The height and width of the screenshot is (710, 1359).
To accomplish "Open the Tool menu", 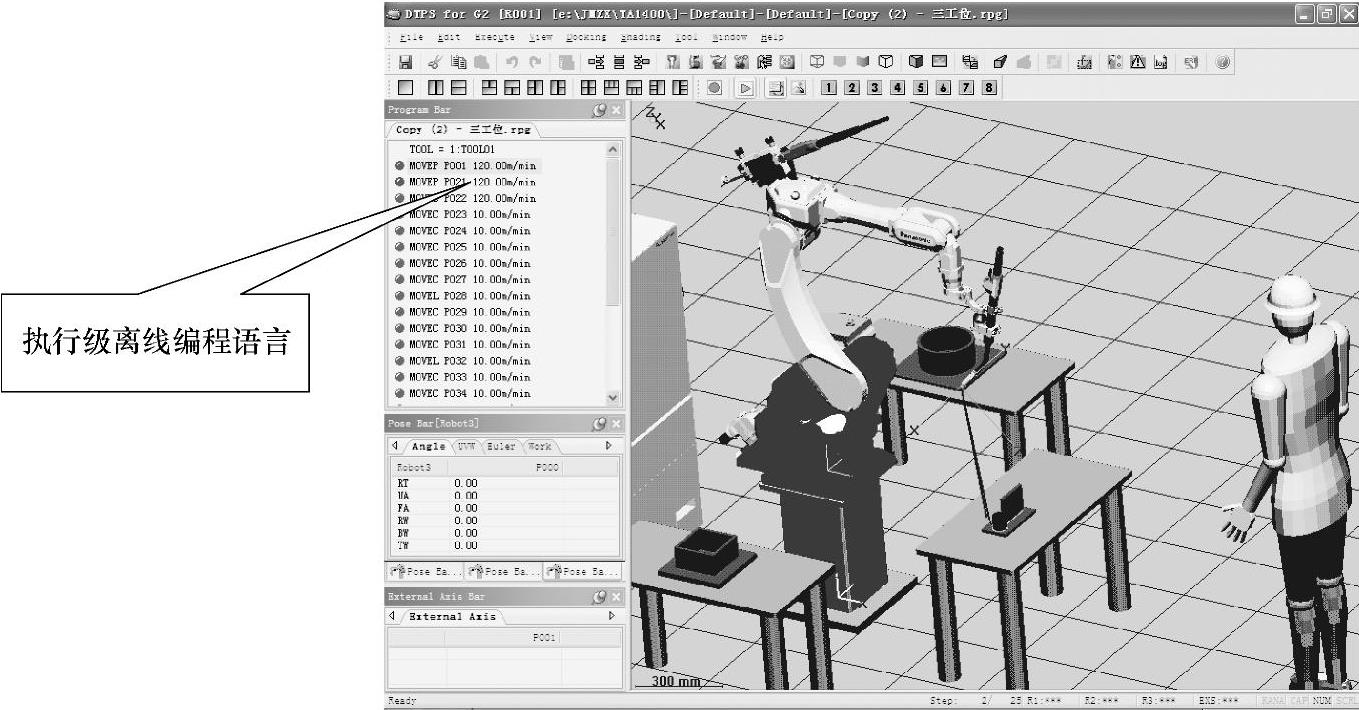I will coord(686,37).
